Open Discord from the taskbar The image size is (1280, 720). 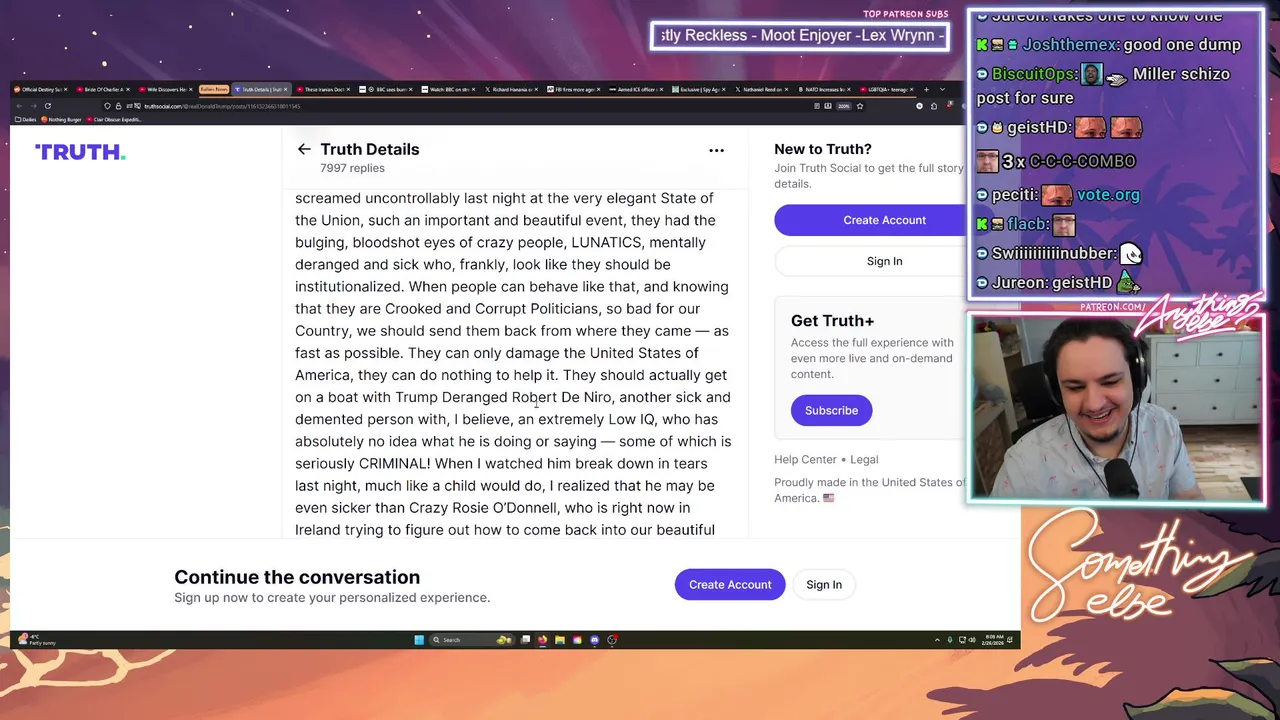coord(594,640)
